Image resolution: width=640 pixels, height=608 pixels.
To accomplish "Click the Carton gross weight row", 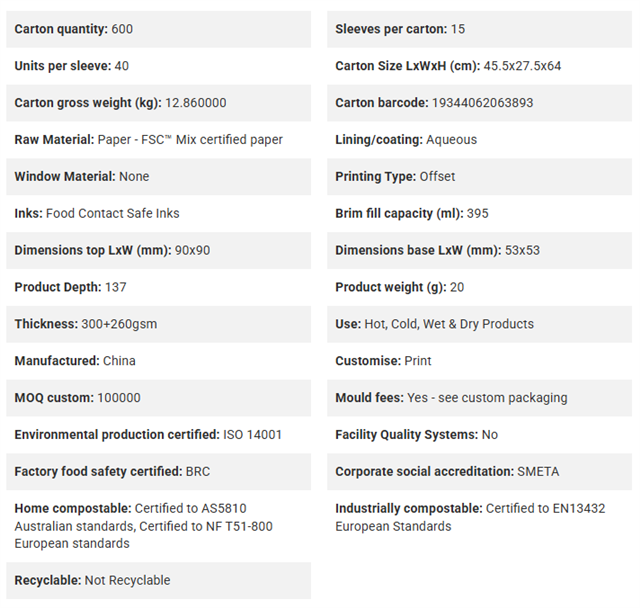I will tap(158, 103).
